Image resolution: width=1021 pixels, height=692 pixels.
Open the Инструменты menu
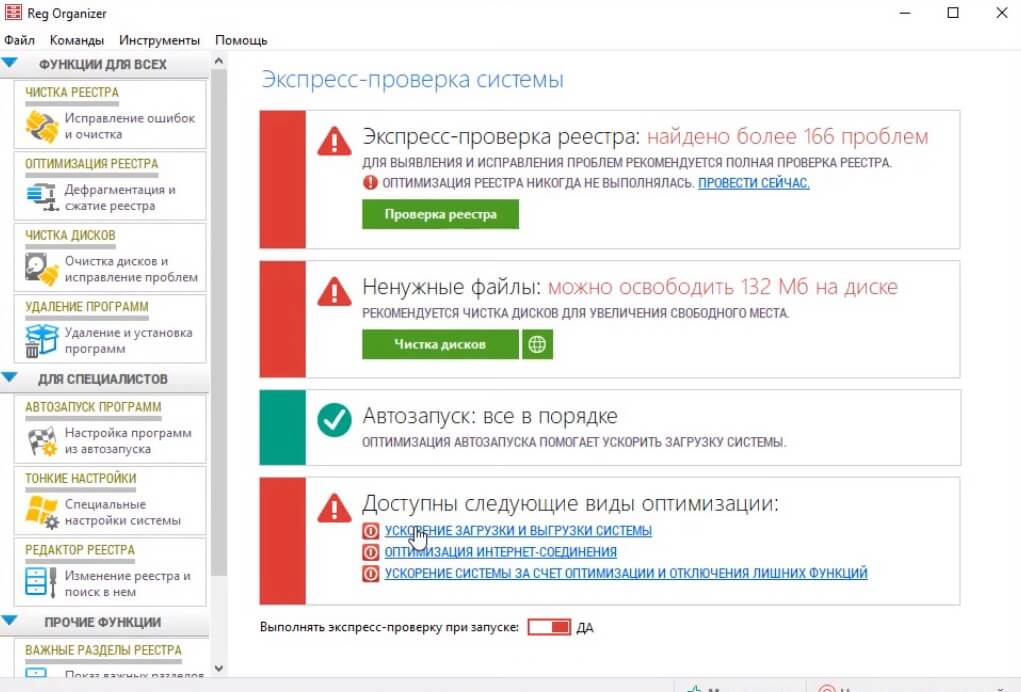point(159,40)
